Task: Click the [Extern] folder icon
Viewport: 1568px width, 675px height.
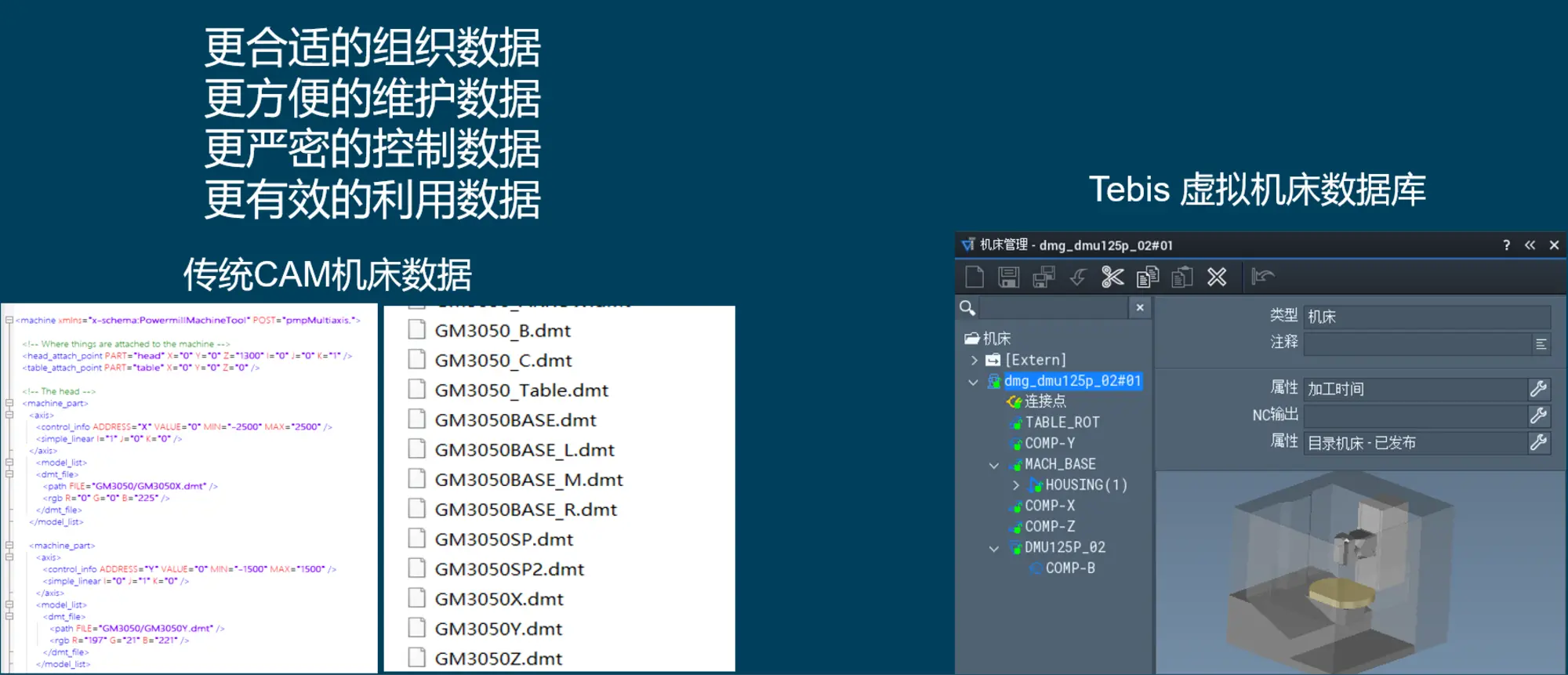Action: pyautogui.click(x=993, y=360)
